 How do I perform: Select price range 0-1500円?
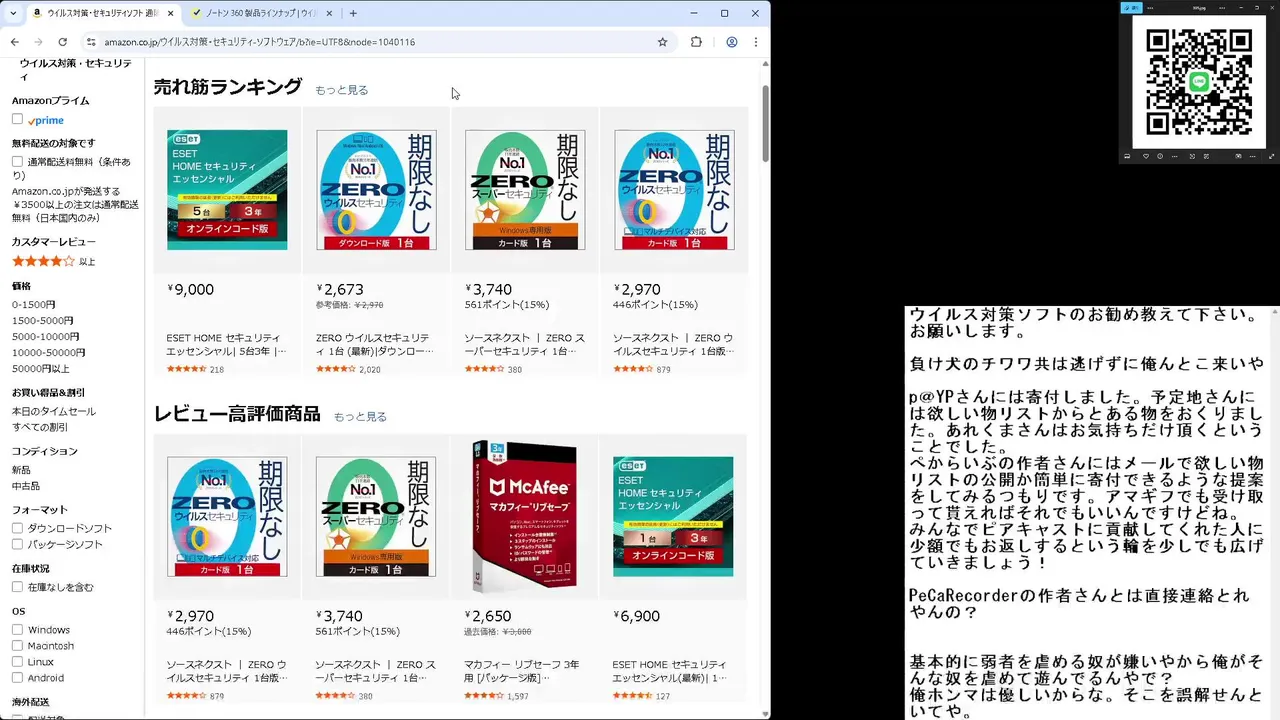(34, 304)
